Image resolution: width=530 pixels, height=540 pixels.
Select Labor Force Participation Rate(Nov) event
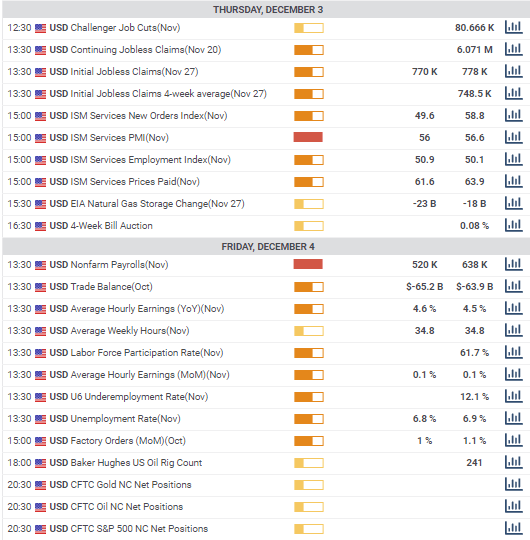136,353
